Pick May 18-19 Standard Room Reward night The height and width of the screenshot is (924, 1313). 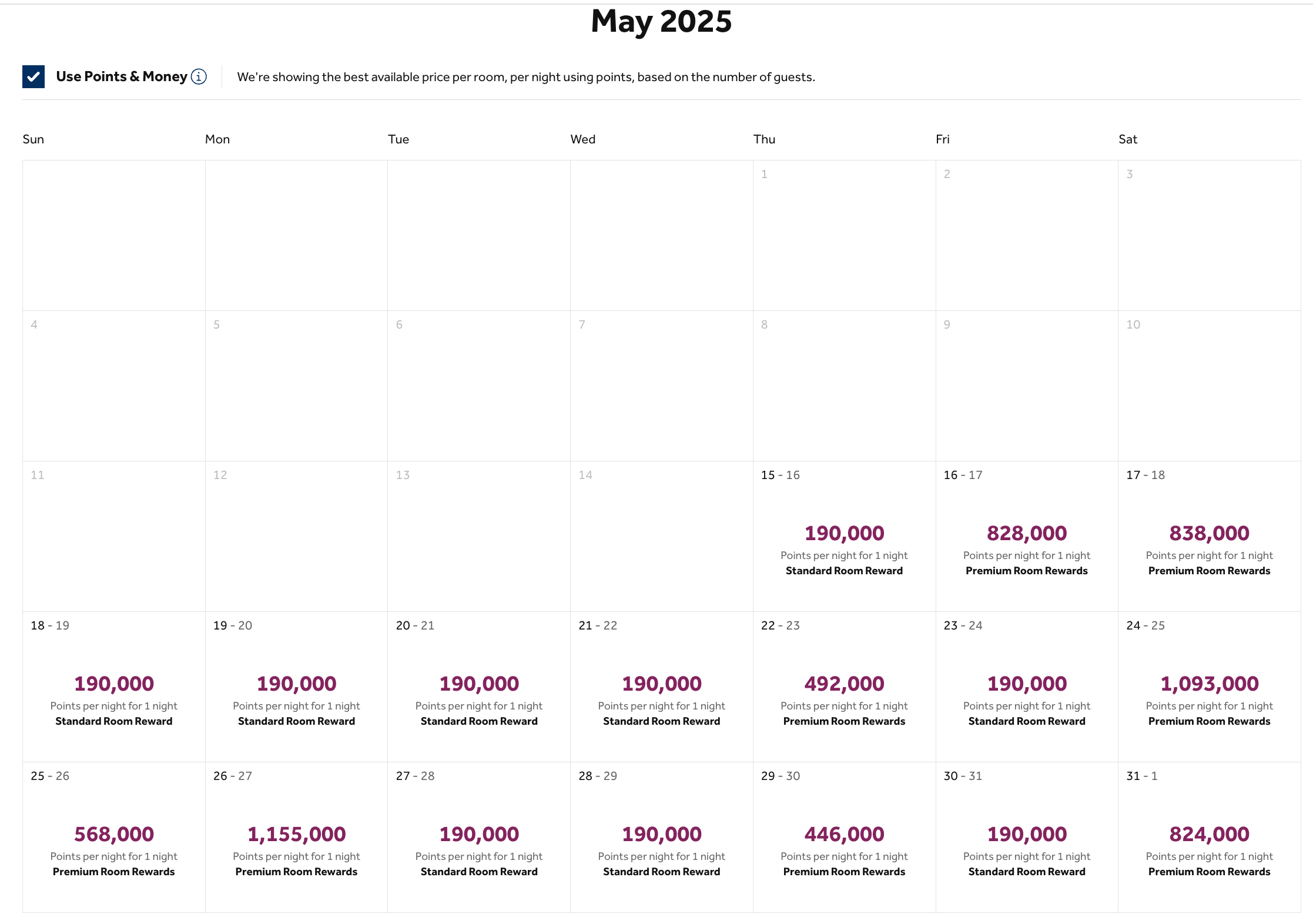(x=113, y=688)
